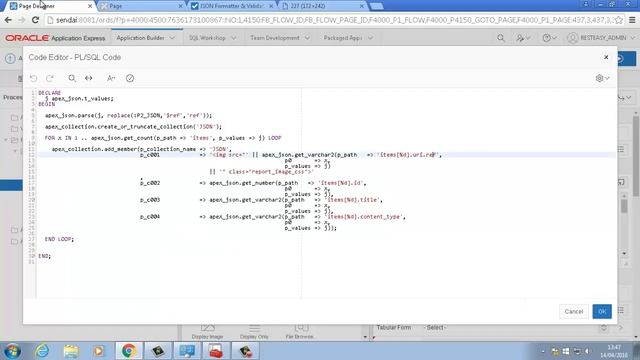This screenshot has height=360, width=640.
Task: Switch to the Page browser tab
Action: [141, 6]
